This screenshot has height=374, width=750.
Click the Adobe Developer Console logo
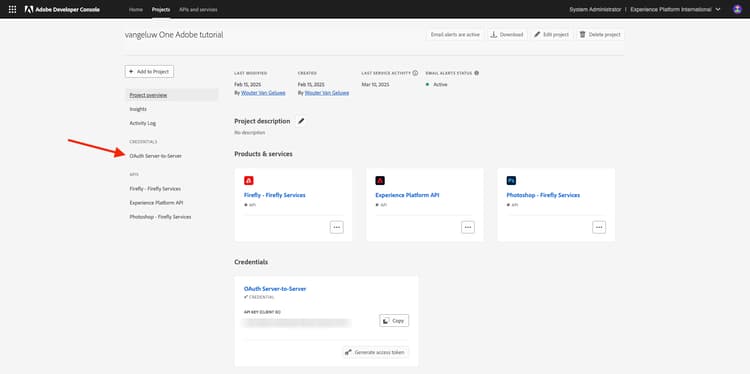(x=62, y=9)
